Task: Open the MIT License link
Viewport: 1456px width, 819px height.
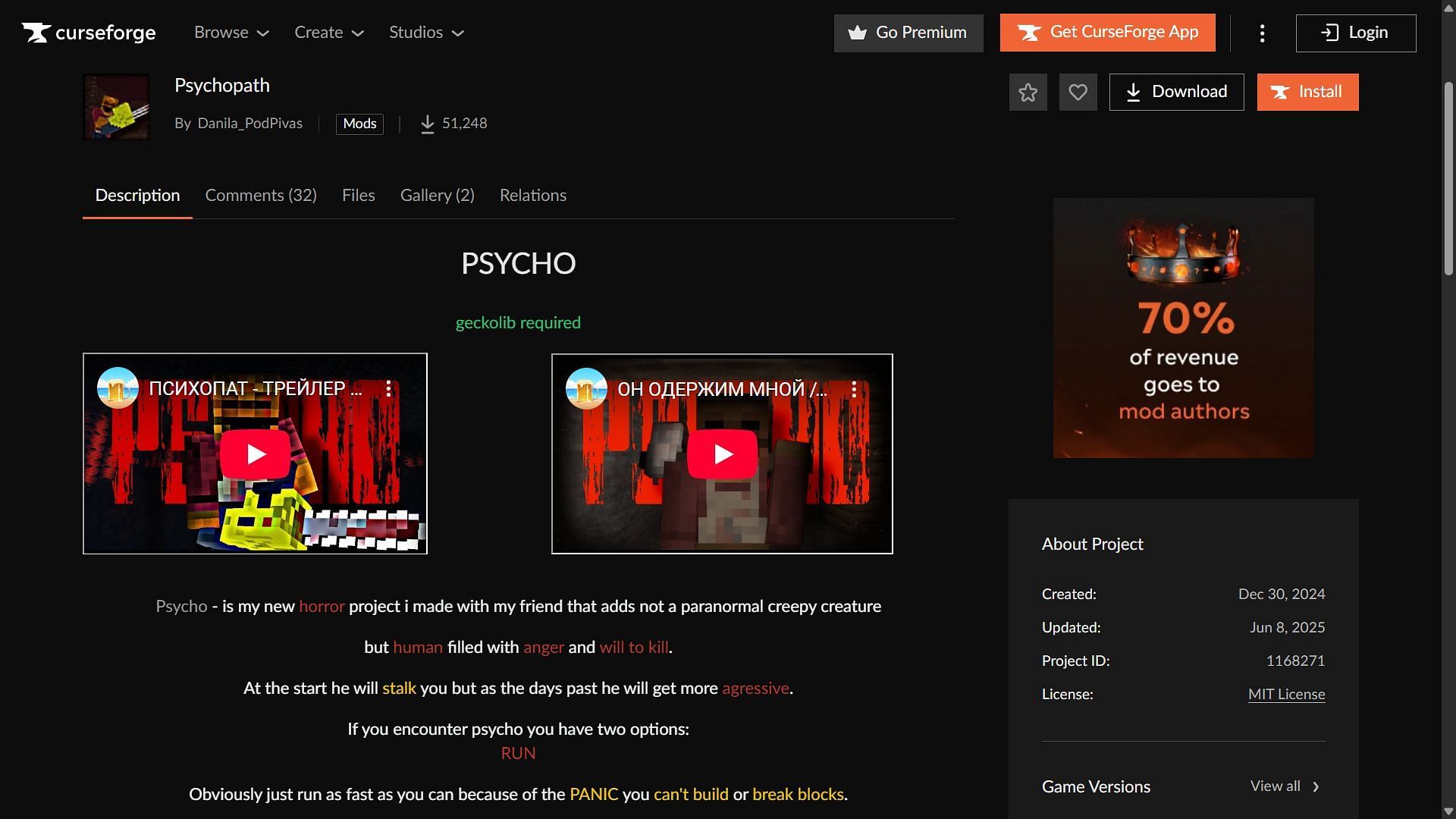Action: pos(1286,695)
